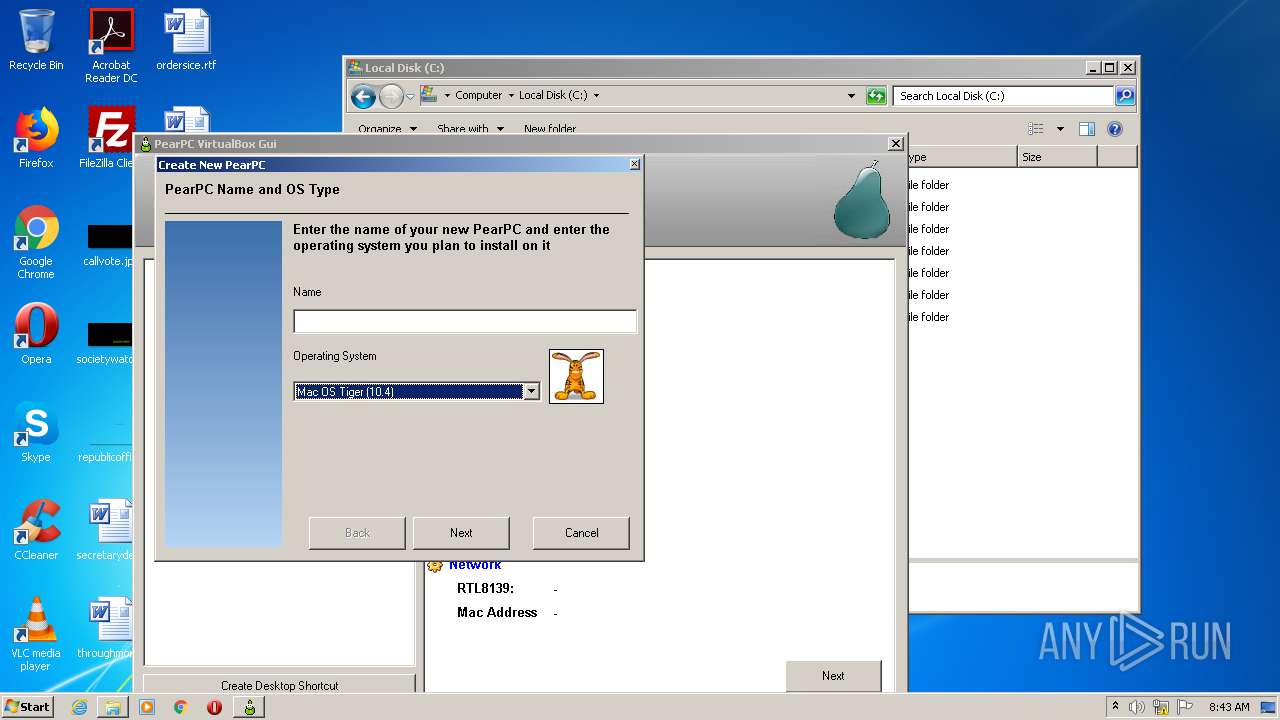This screenshot has width=1280, height=720.
Task: Expand the view options dropdown arrow
Action: point(1060,129)
